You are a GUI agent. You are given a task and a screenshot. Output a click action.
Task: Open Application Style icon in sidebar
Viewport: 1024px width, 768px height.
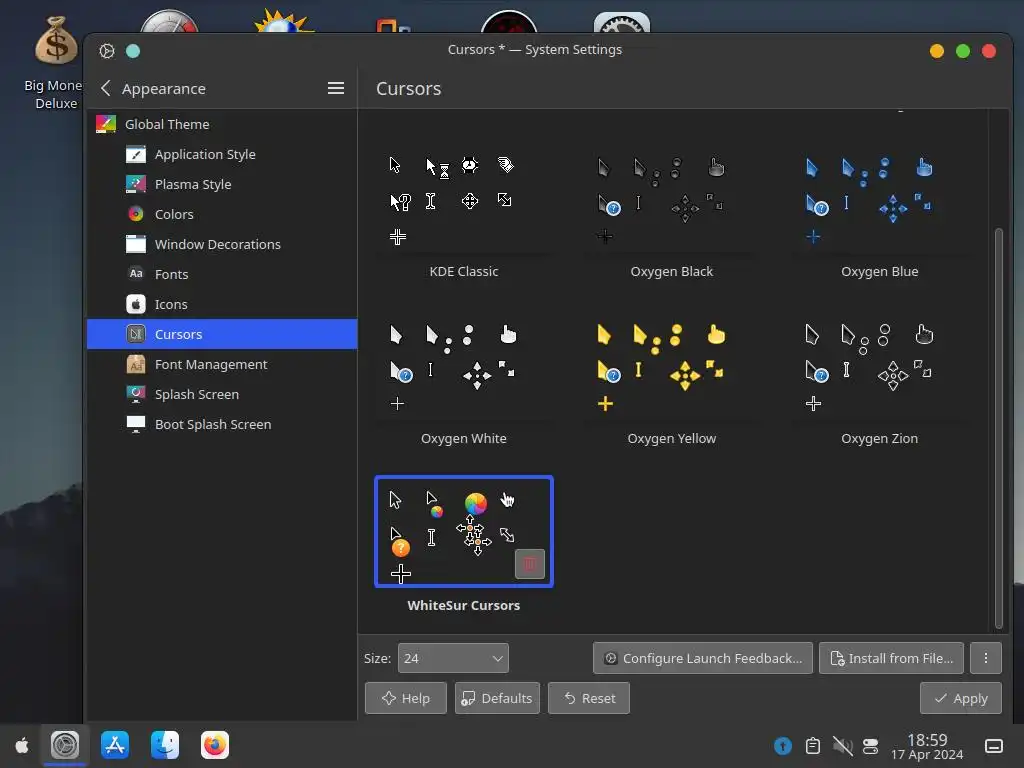coord(136,154)
